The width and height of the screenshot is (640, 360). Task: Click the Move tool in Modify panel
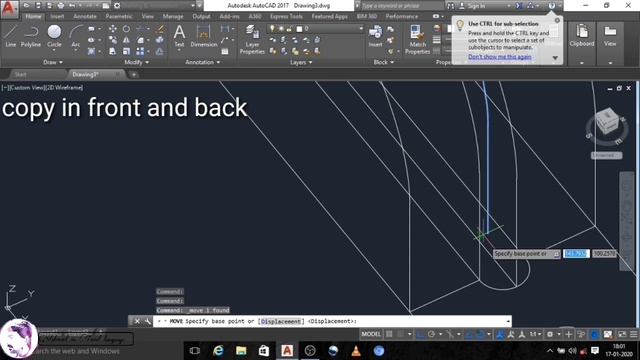[x=113, y=29]
